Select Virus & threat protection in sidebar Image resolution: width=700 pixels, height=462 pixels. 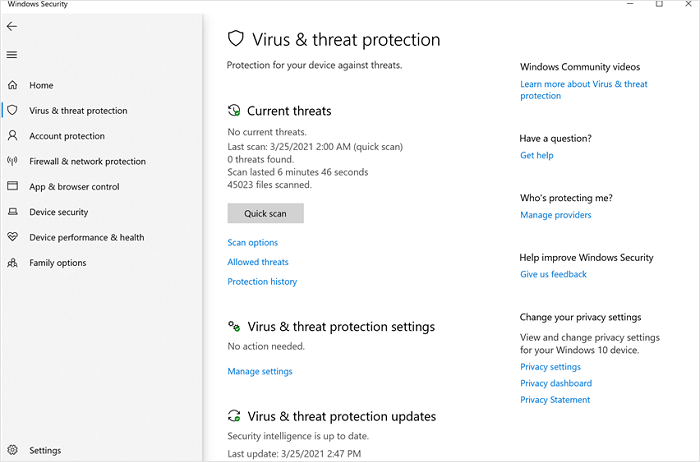pyautogui.click(x=78, y=111)
